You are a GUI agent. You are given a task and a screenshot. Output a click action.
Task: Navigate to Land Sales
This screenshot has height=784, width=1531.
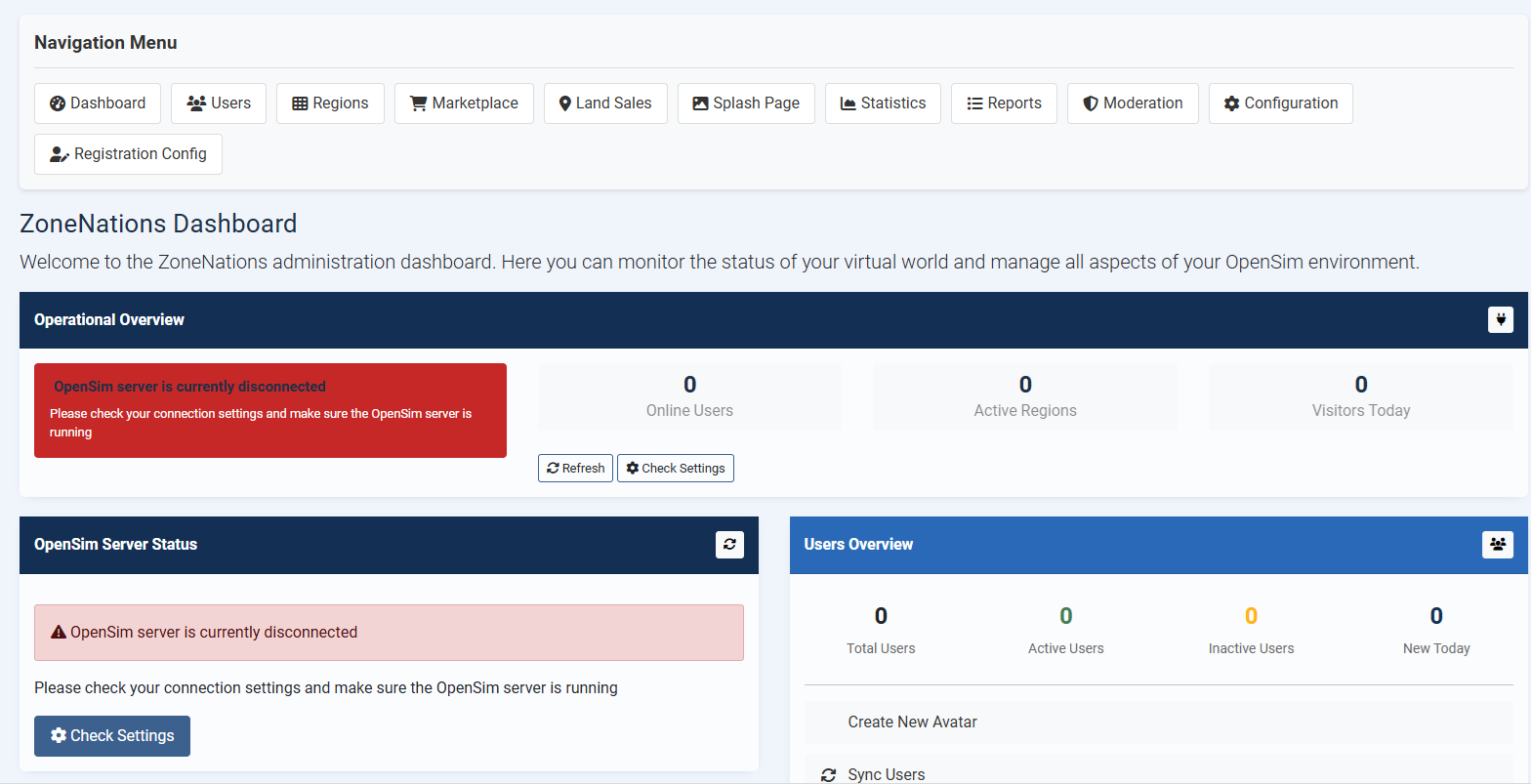[605, 103]
